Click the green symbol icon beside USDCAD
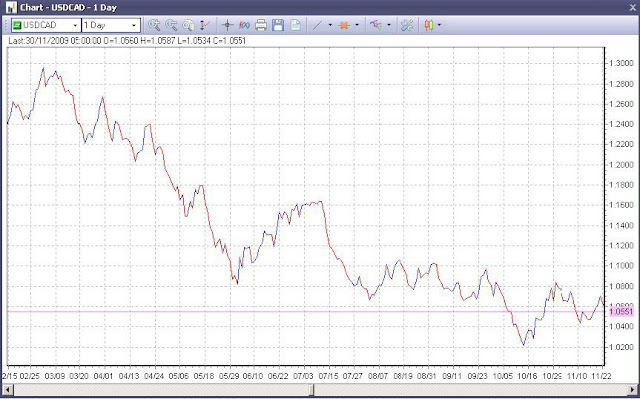The height and width of the screenshot is (399, 640). (x=17, y=25)
